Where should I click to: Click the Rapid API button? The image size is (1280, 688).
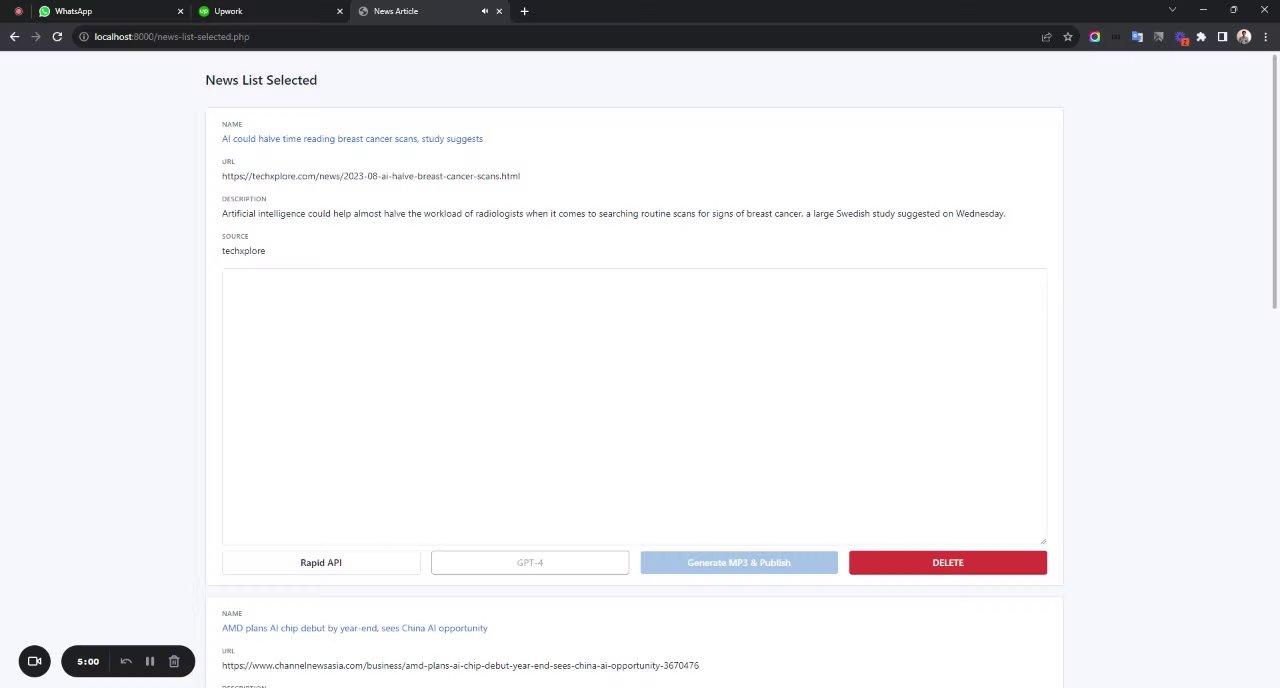point(321,563)
